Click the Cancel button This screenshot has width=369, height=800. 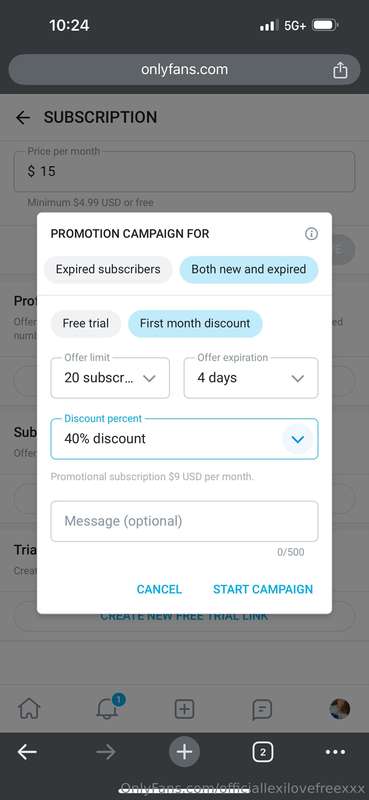click(159, 589)
